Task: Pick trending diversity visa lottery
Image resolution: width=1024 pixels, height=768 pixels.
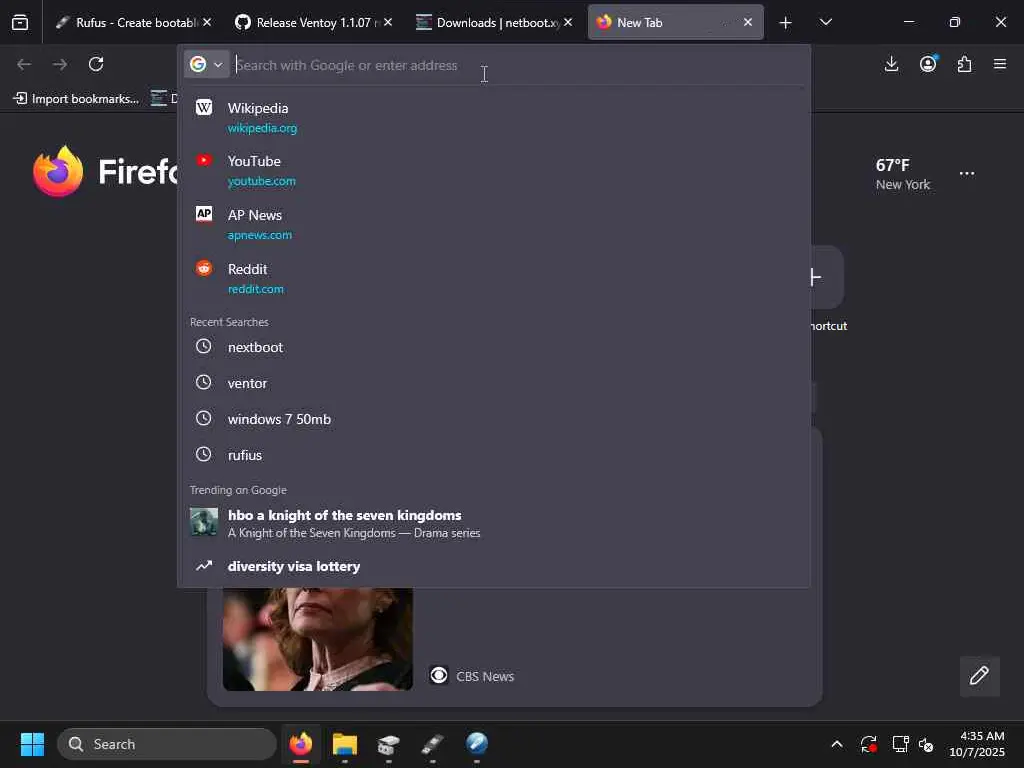Action: coord(494,566)
